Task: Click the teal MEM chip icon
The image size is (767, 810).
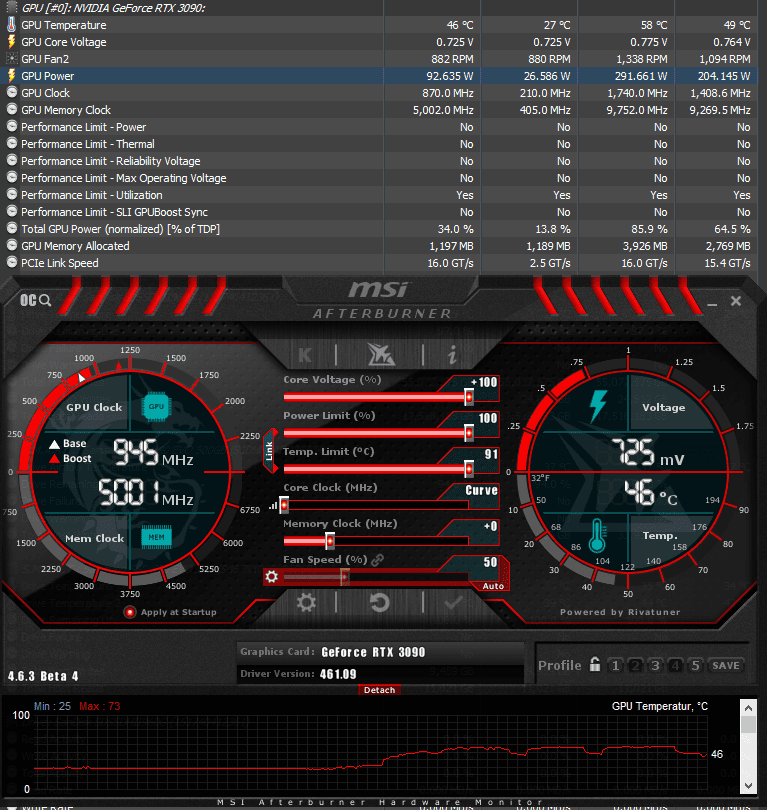Action: (x=156, y=537)
